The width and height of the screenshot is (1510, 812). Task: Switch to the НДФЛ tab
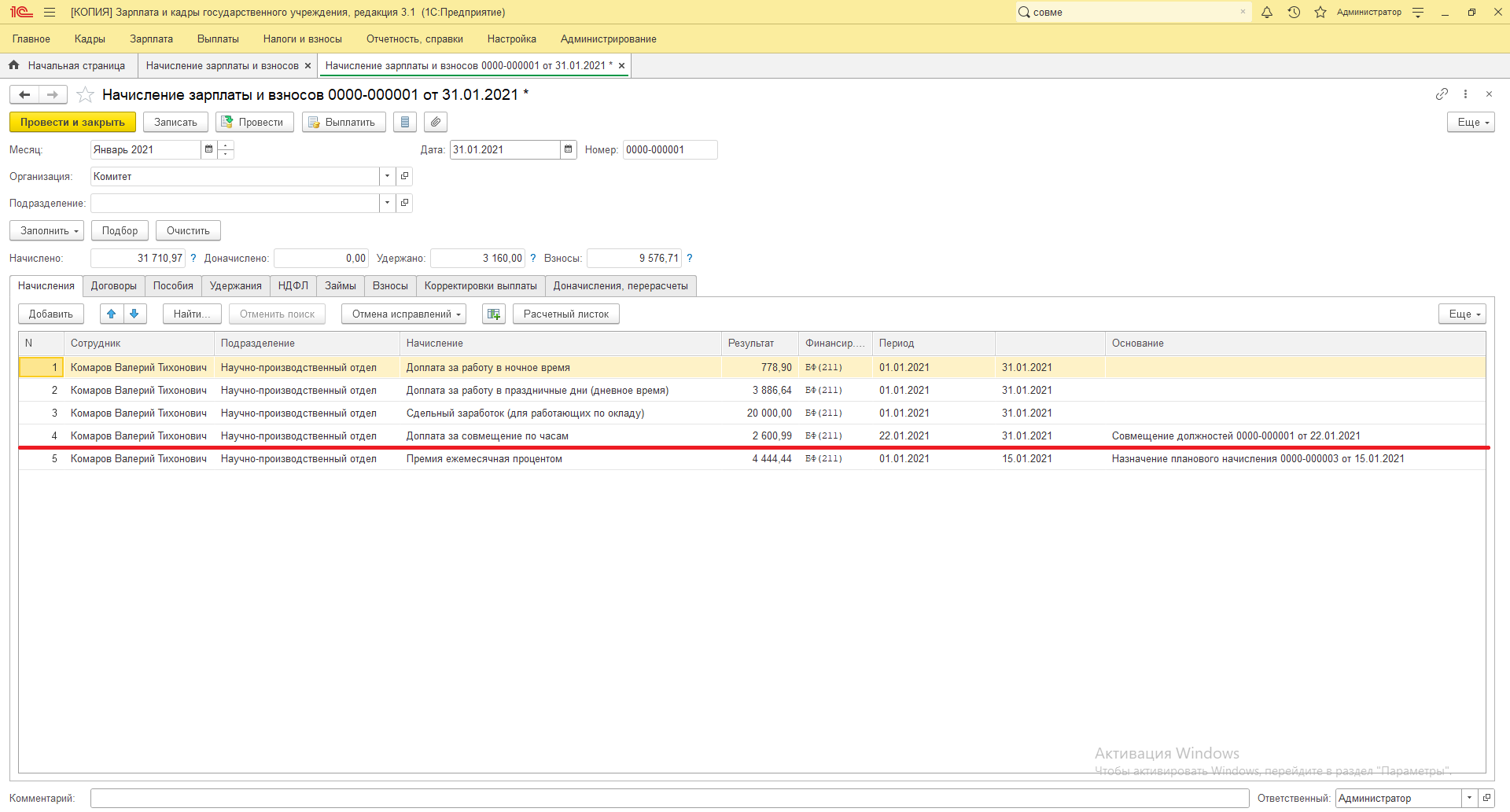click(293, 286)
